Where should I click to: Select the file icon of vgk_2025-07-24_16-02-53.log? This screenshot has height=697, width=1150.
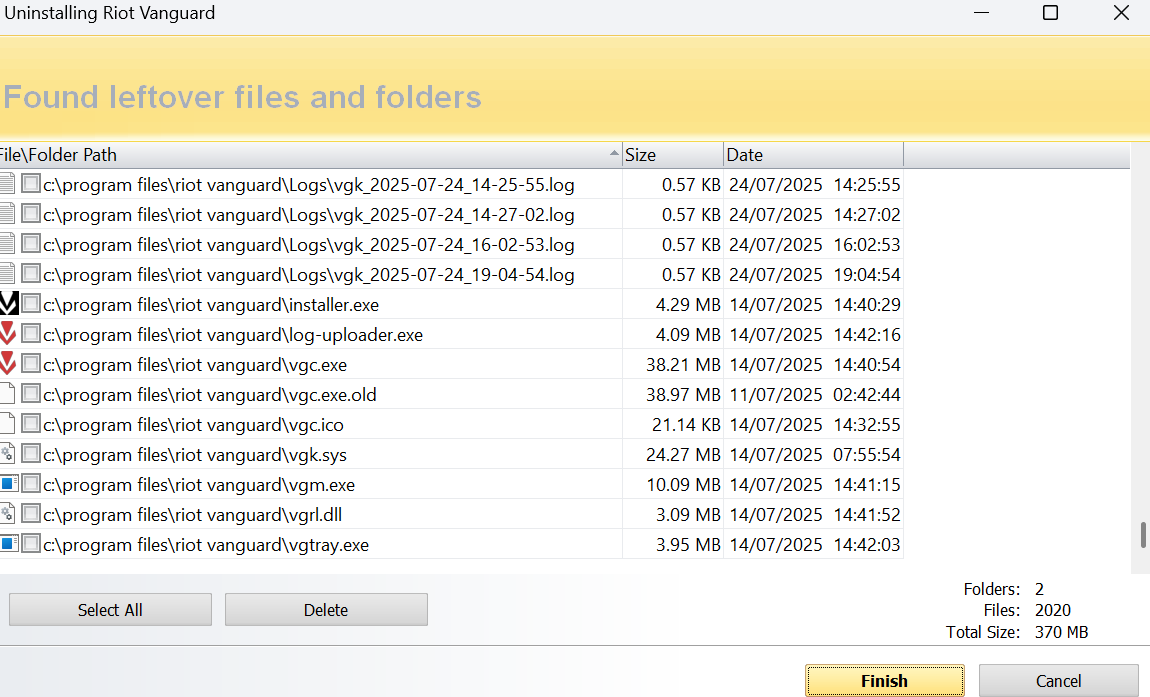(x=7, y=244)
